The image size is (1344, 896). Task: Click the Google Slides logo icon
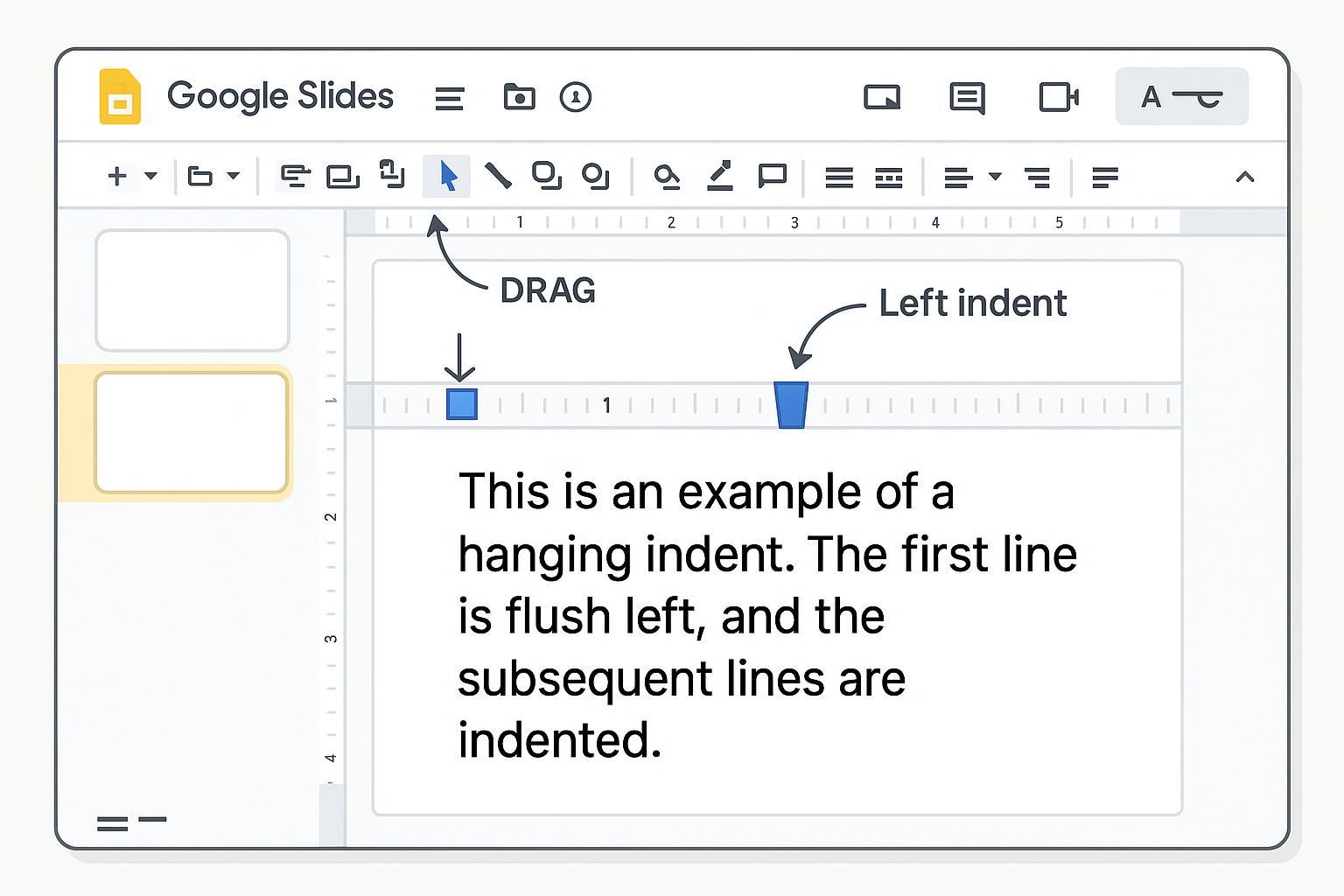click(x=120, y=96)
